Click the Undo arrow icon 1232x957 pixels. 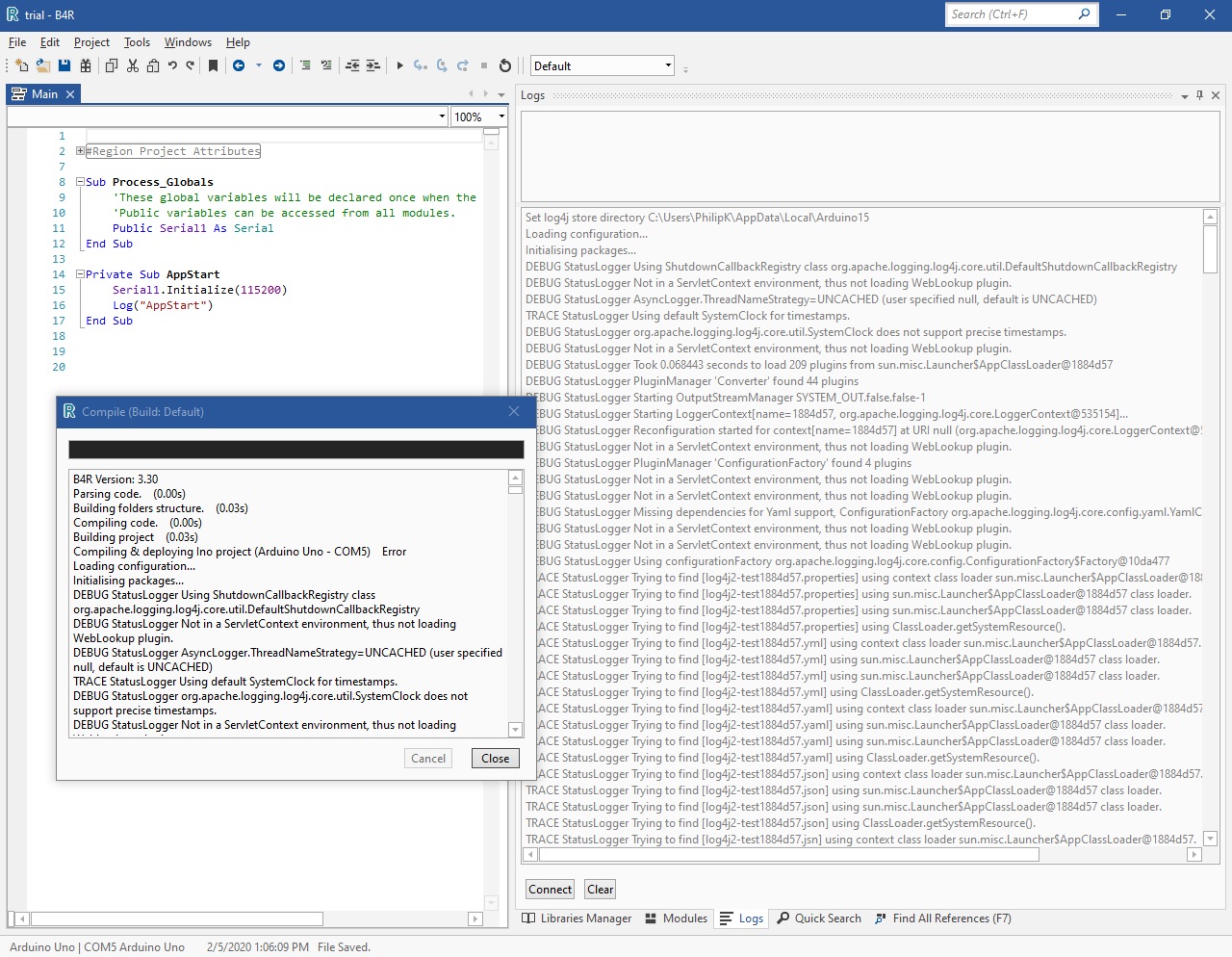pyautogui.click(x=172, y=65)
